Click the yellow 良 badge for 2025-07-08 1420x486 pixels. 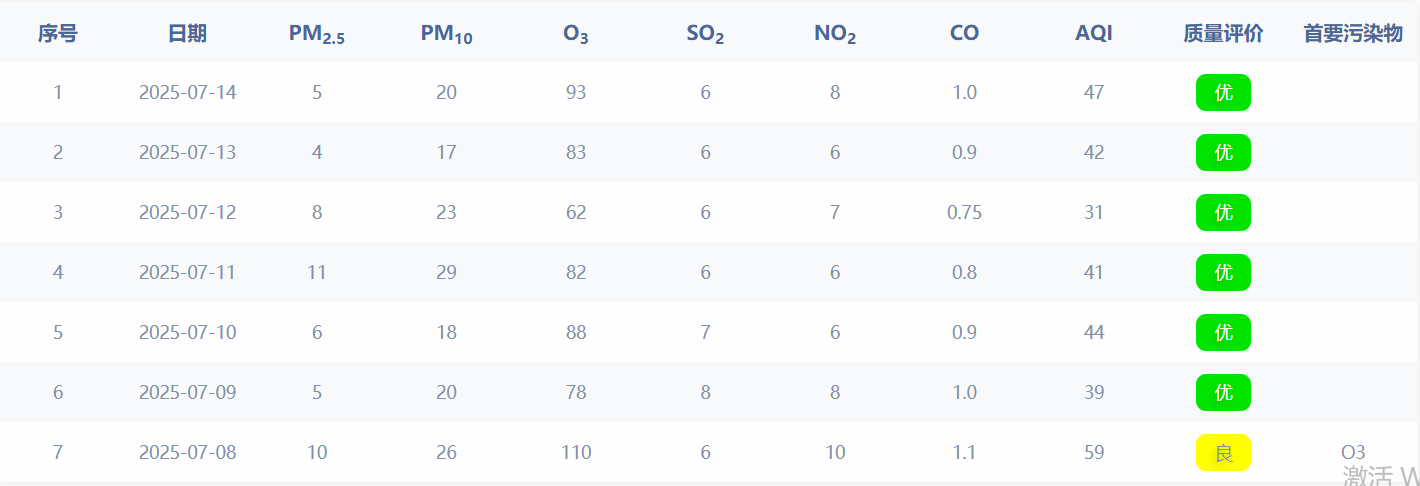pyautogui.click(x=1223, y=452)
